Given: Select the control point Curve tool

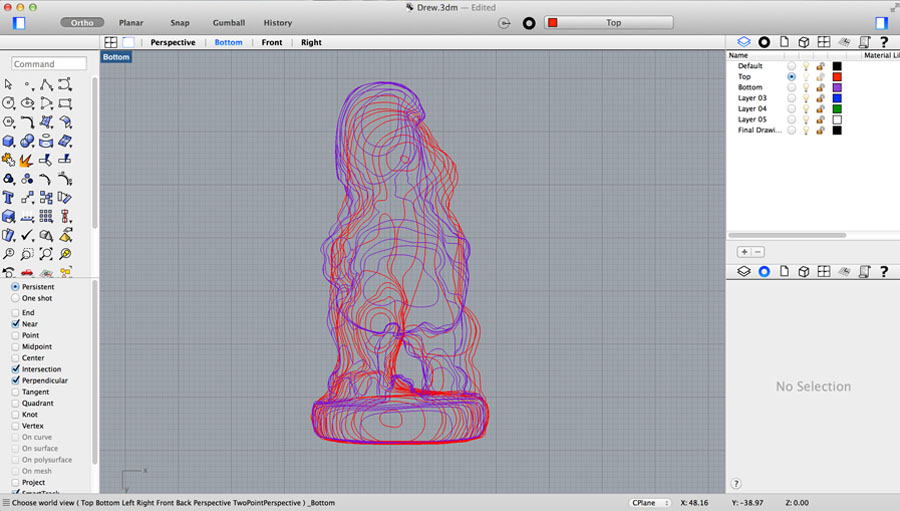Looking at the screenshot, I should point(65,84).
